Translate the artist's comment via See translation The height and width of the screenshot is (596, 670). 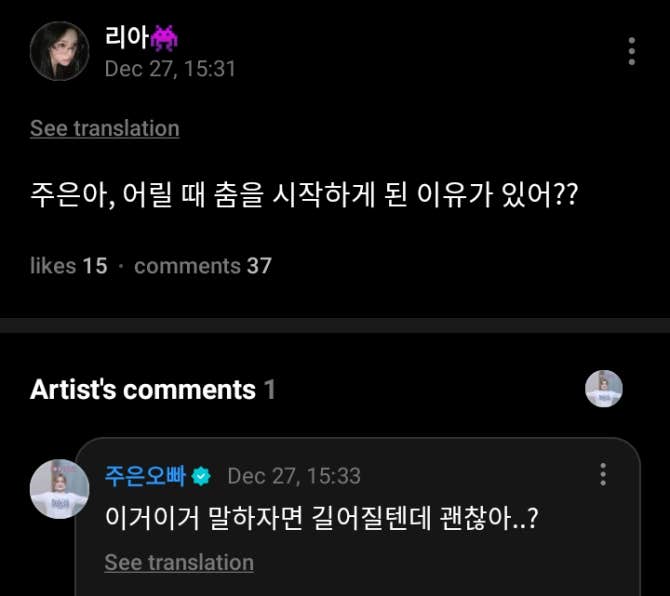click(x=179, y=562)
